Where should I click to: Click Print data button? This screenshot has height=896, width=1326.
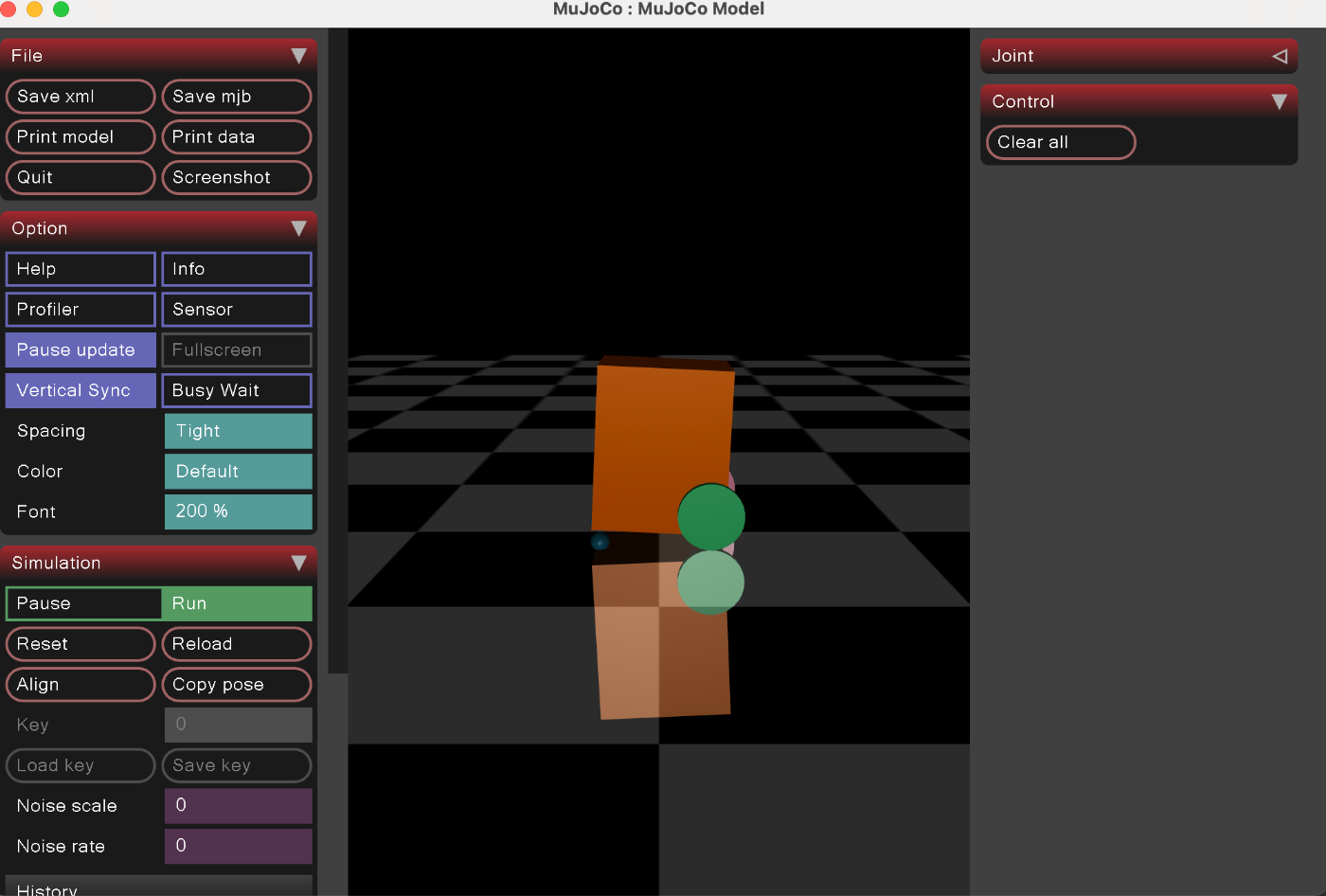[x=237, y=137]
